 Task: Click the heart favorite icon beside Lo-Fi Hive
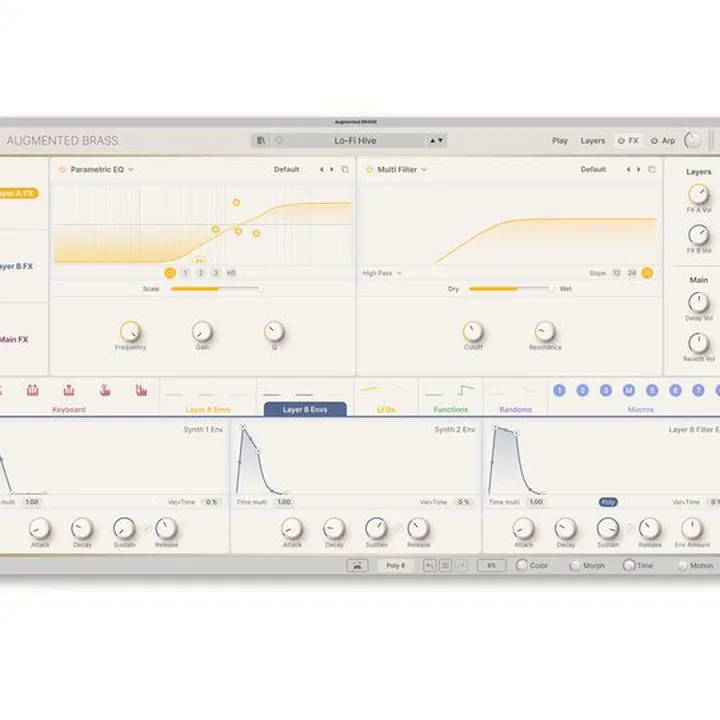pos(279,141)
